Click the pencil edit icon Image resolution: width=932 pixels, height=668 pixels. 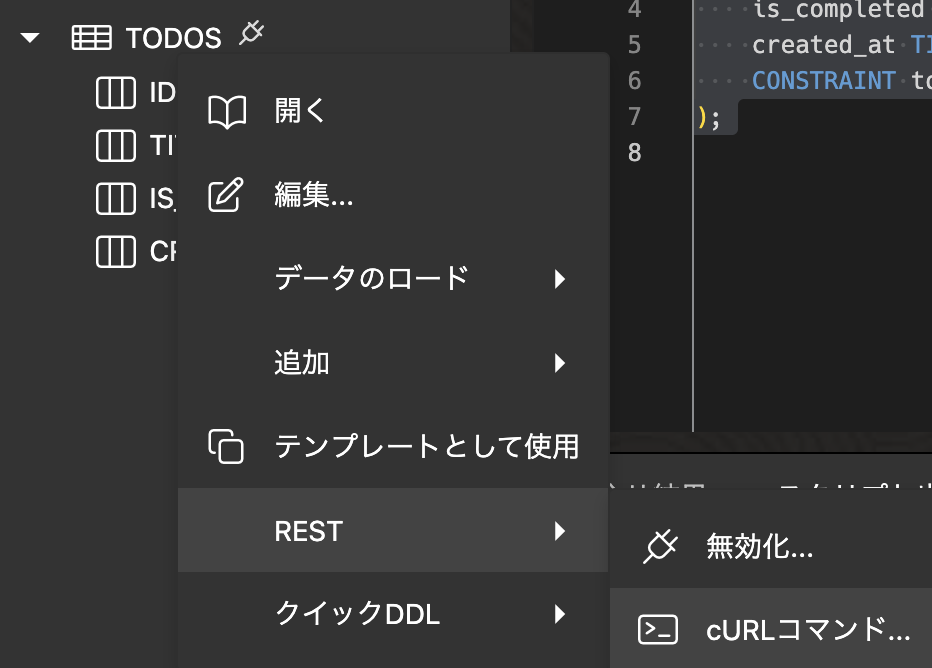(x=226, y=194)
